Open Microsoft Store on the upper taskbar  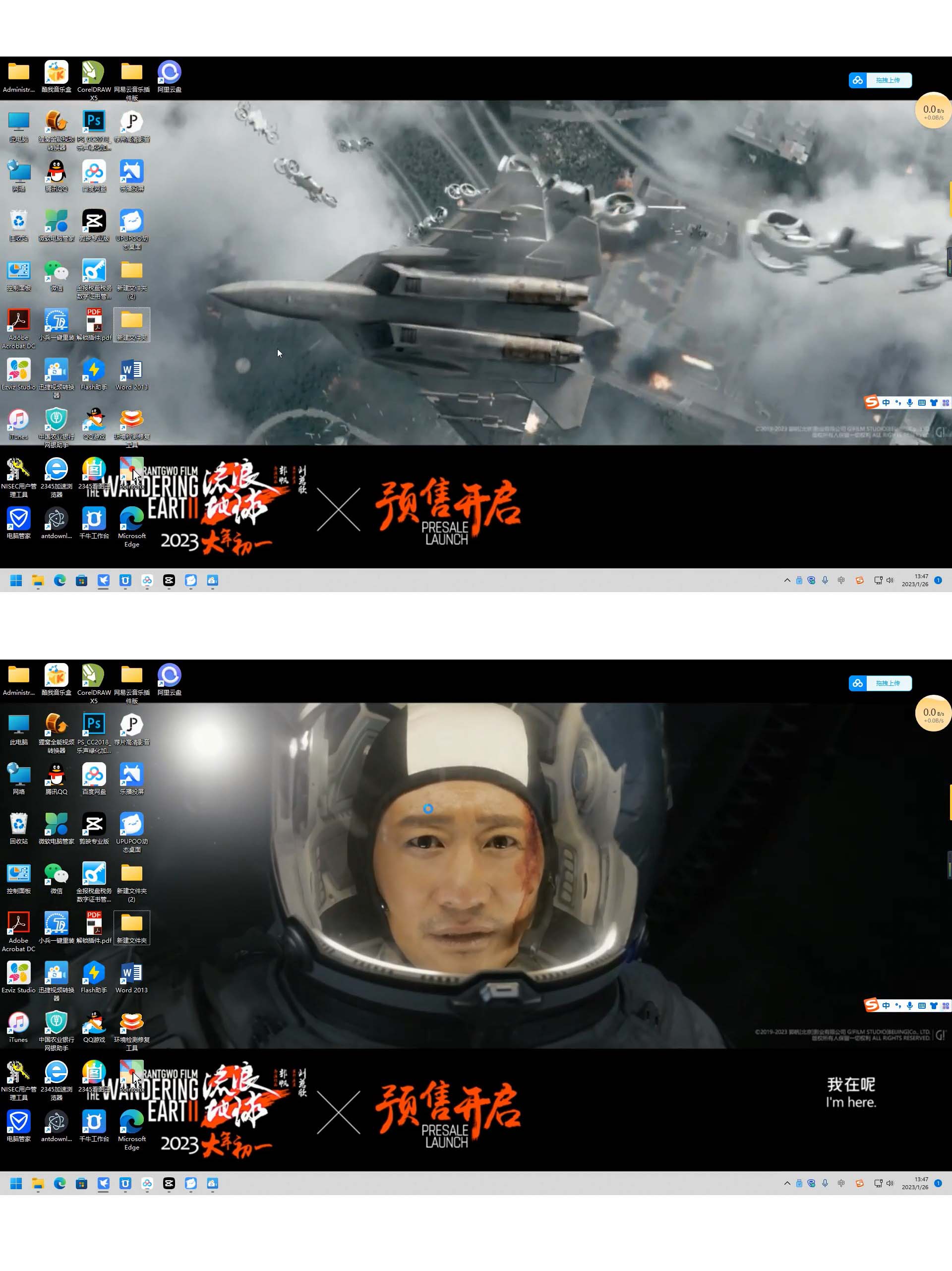click(82, 580)
